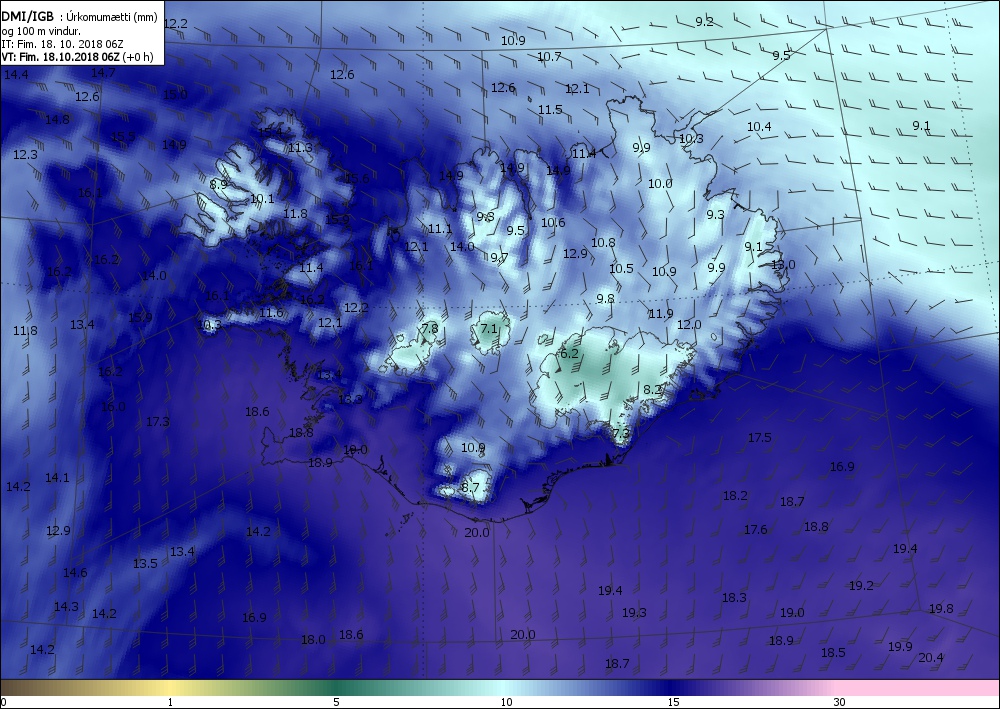Click the map value 13.5
The width and height of the screenshot is (1000, 709).
[145, 564]
